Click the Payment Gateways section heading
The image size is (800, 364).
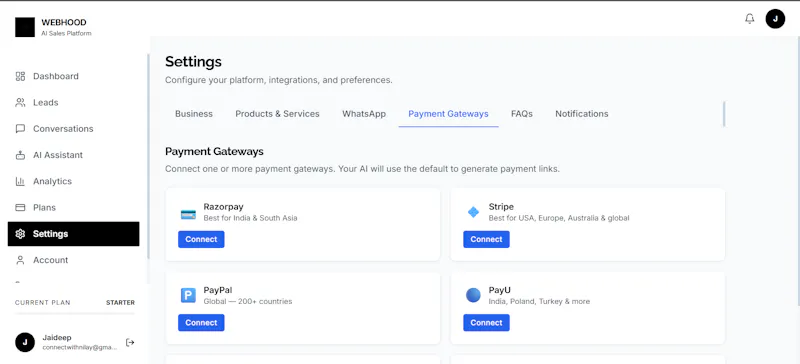(214, 152)
